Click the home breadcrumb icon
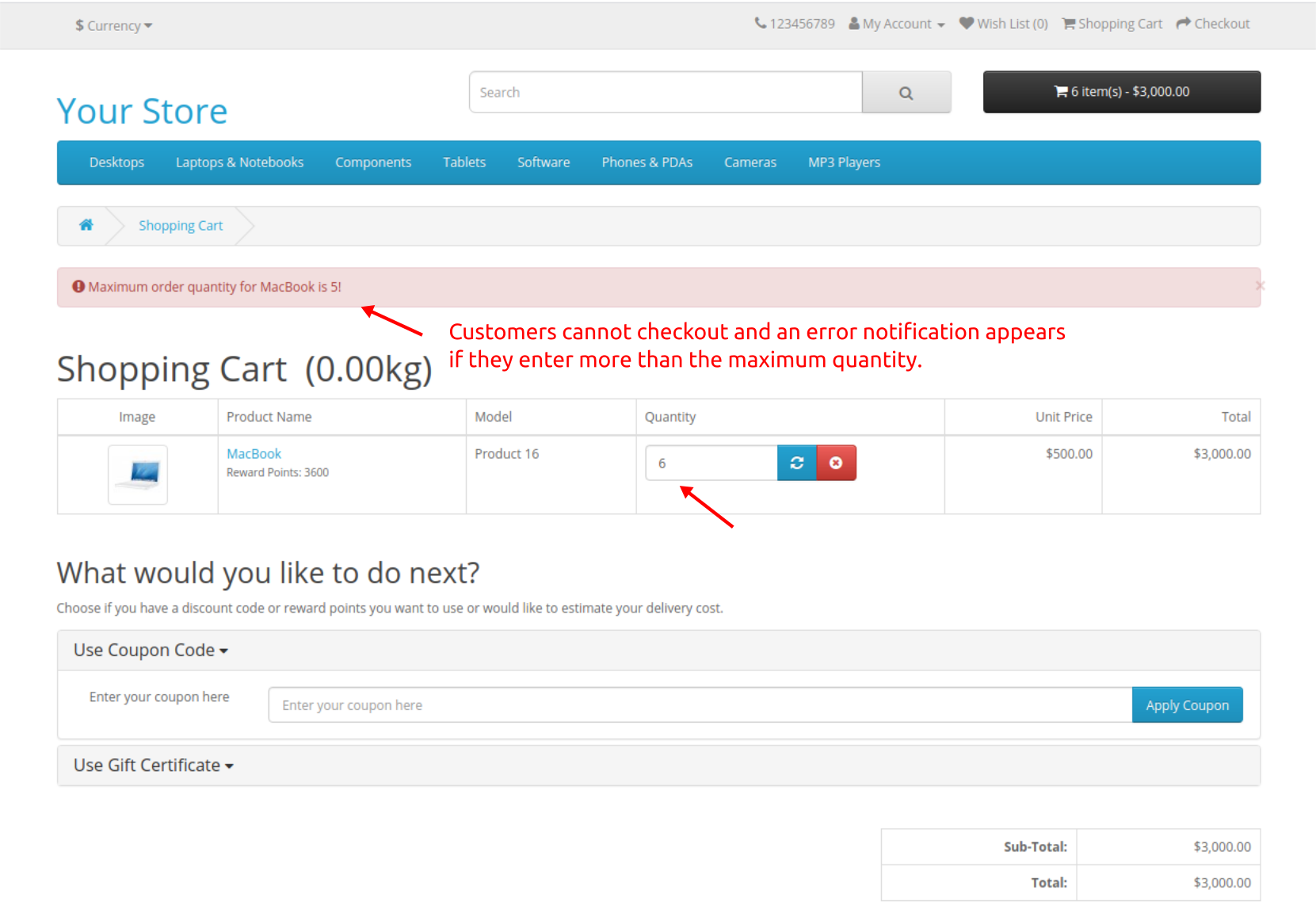Viewport: 1316px width, 916px height. [x=86, y=225]
